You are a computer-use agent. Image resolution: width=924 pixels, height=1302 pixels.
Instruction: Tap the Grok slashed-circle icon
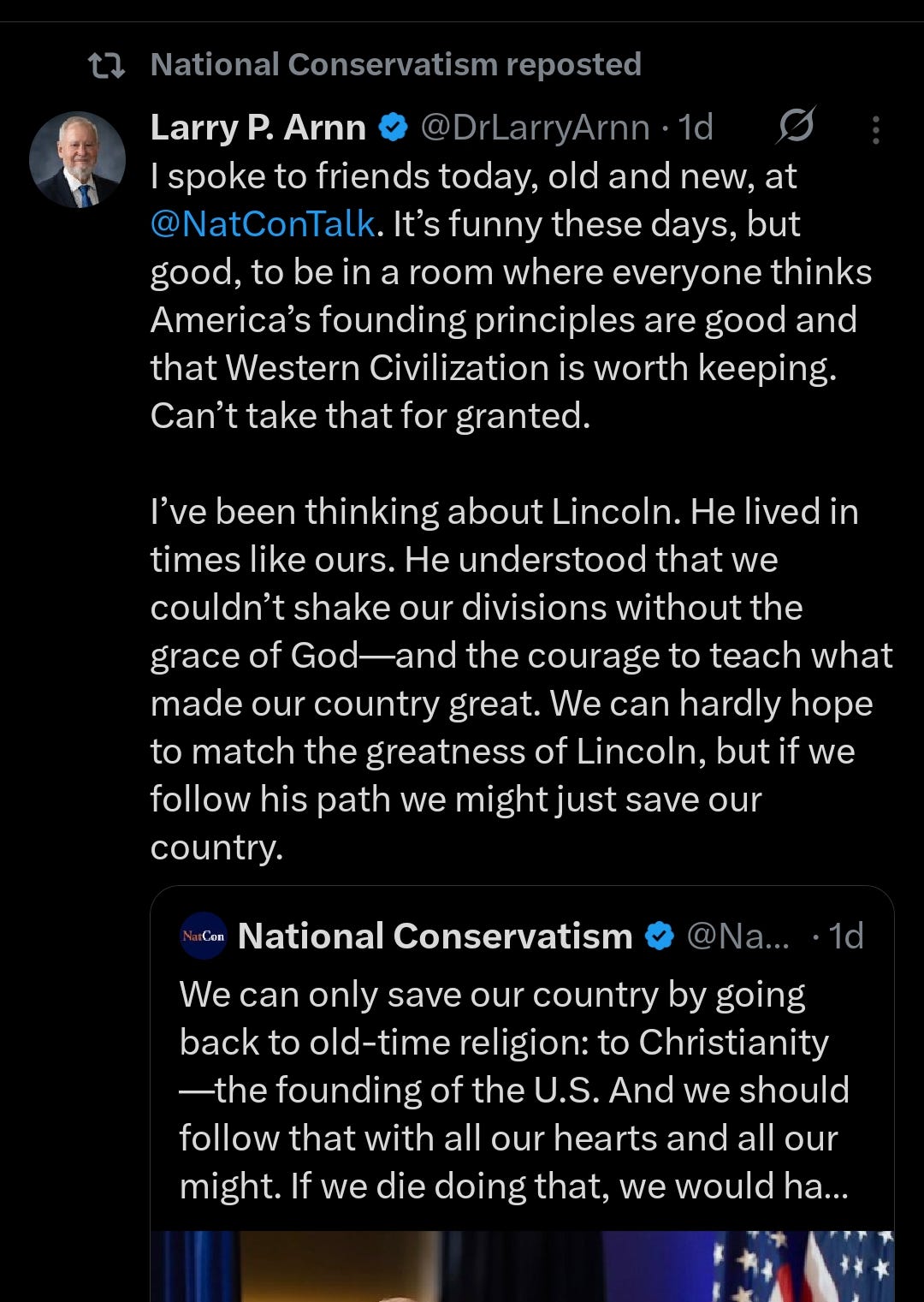click(x=795, y=127)
